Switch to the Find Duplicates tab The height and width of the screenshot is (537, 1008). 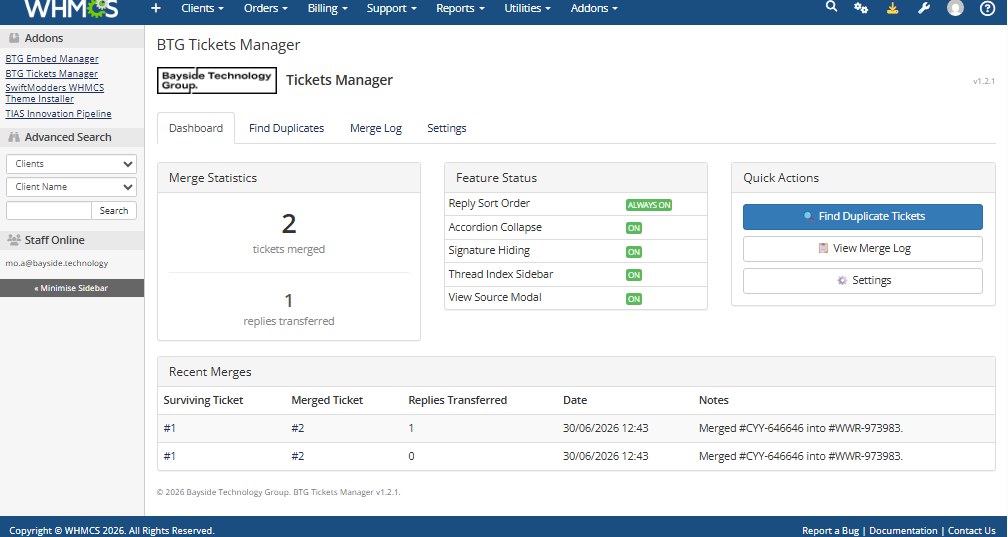(x=287, y=128)
